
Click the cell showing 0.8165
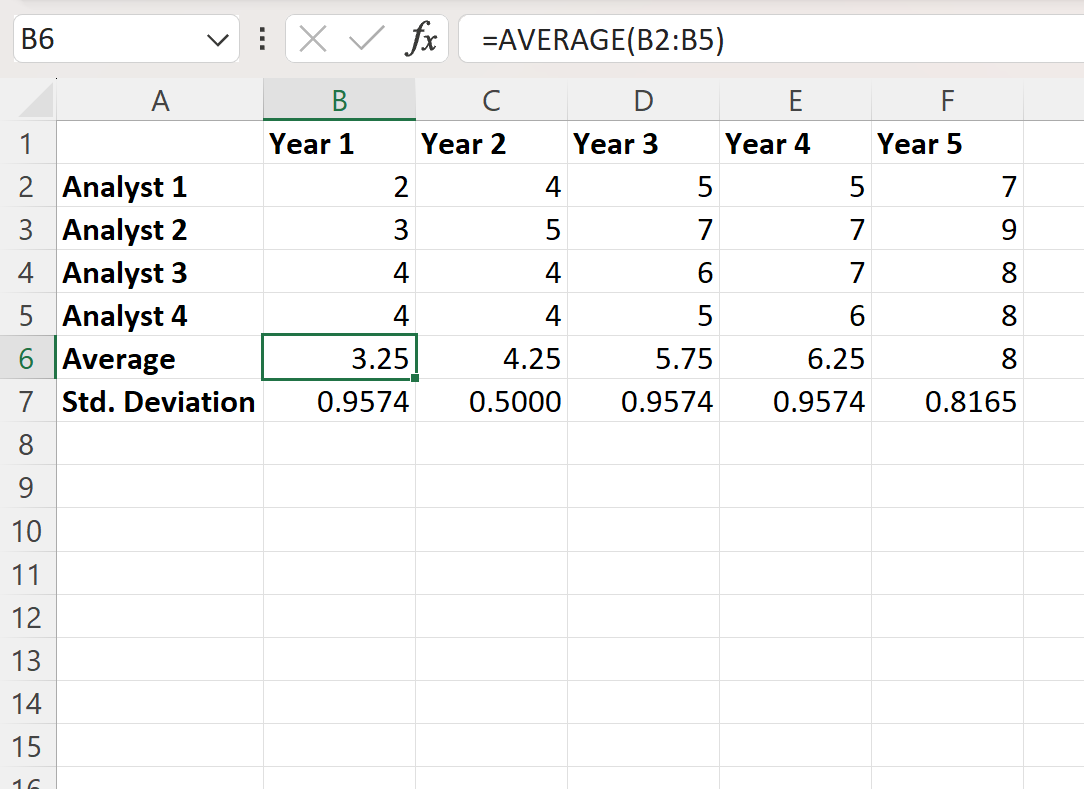click(x=948, y=402)
